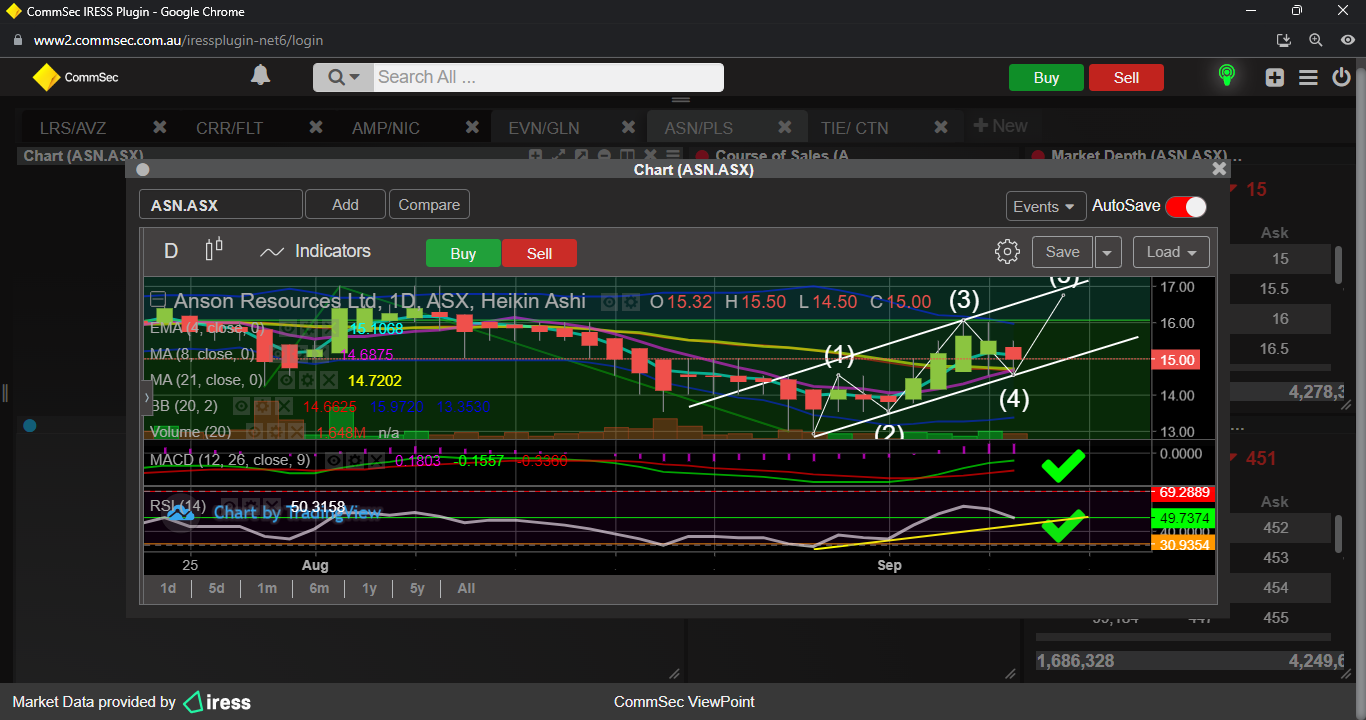Open the candlestick chart style menu
The height and width of the screenshot is (720, 1366).
214,250
